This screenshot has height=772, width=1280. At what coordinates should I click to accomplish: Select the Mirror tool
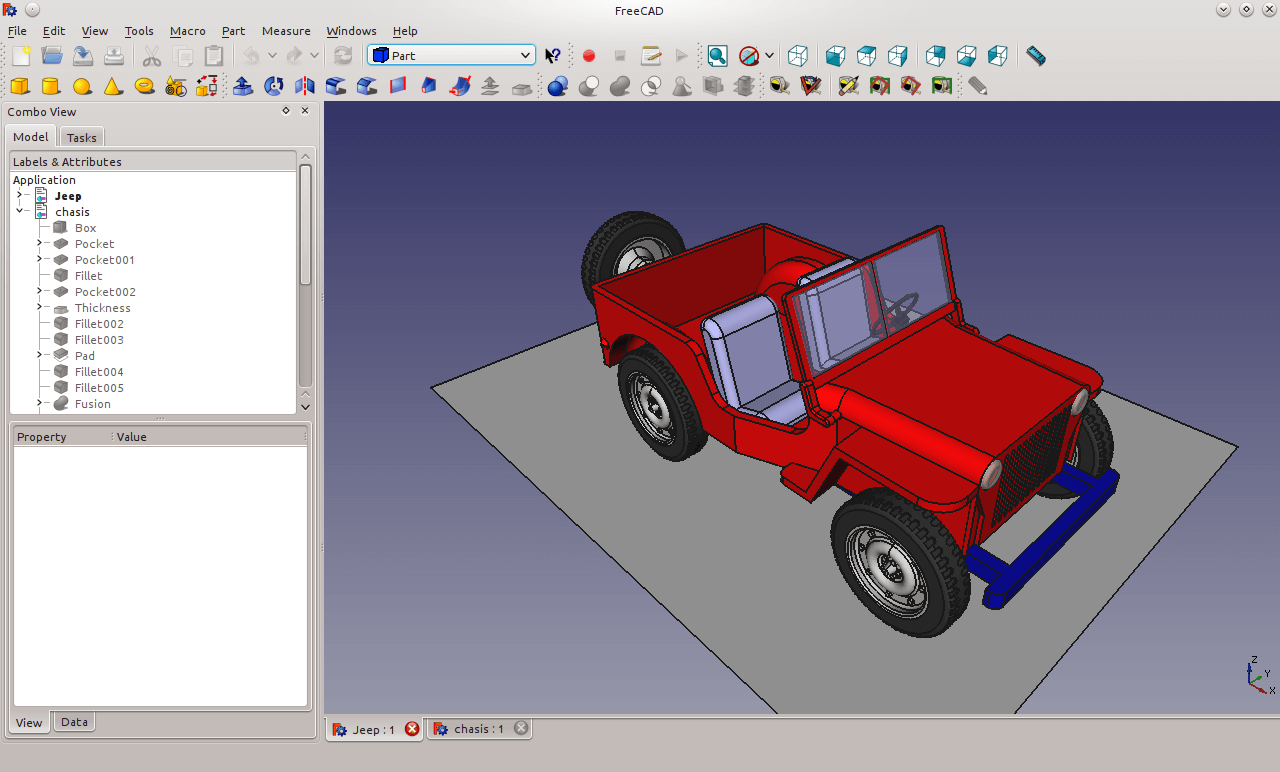coord(304,87)
